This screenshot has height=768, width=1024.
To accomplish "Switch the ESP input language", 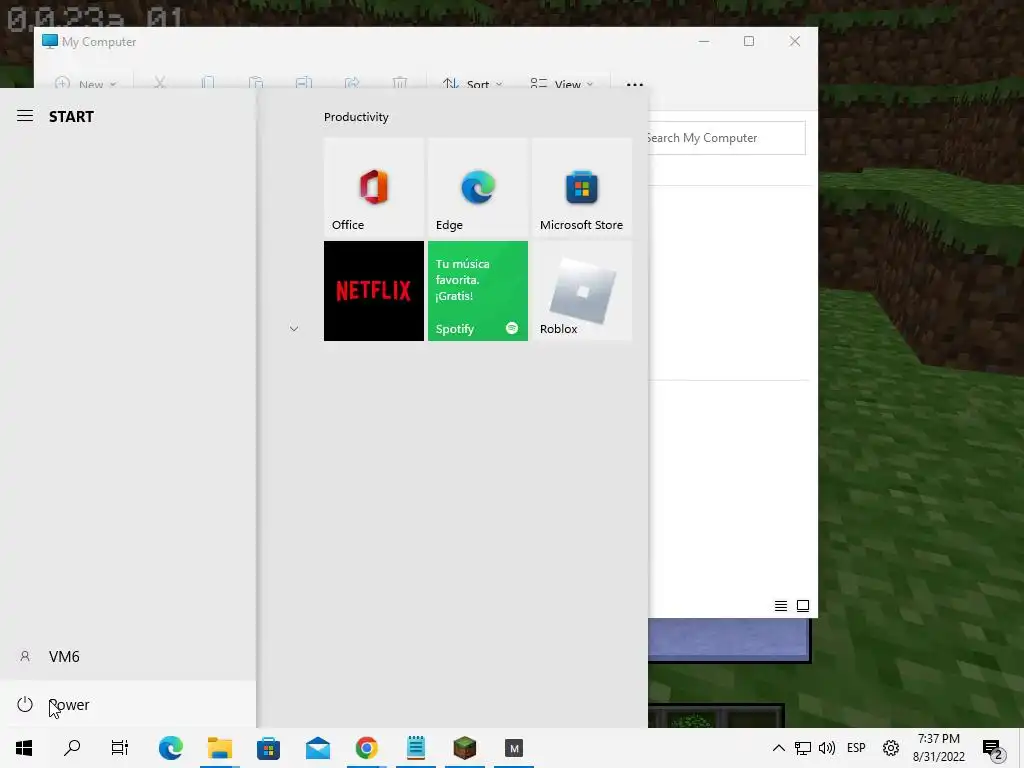I will [856, 748].
